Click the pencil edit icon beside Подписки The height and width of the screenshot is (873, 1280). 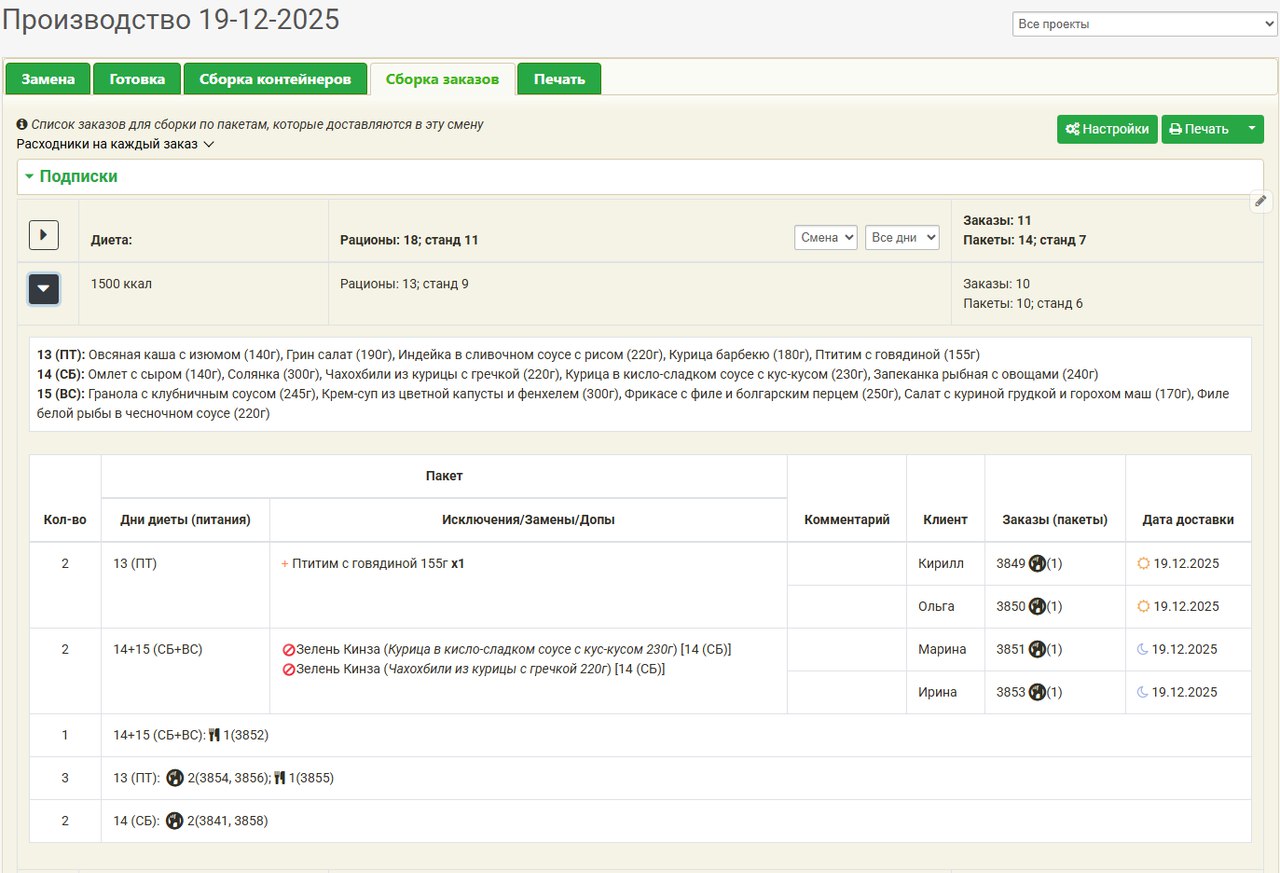[x=1261, y=201]
